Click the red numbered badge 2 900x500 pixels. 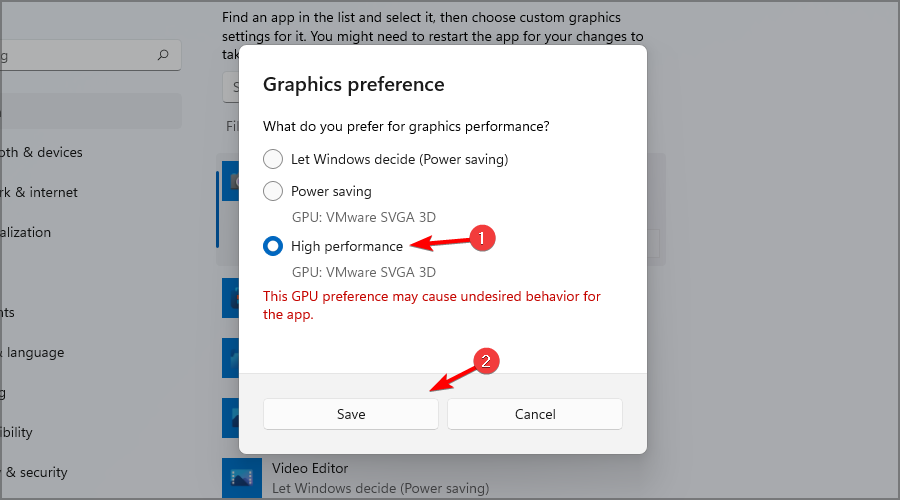coord(486,361)
